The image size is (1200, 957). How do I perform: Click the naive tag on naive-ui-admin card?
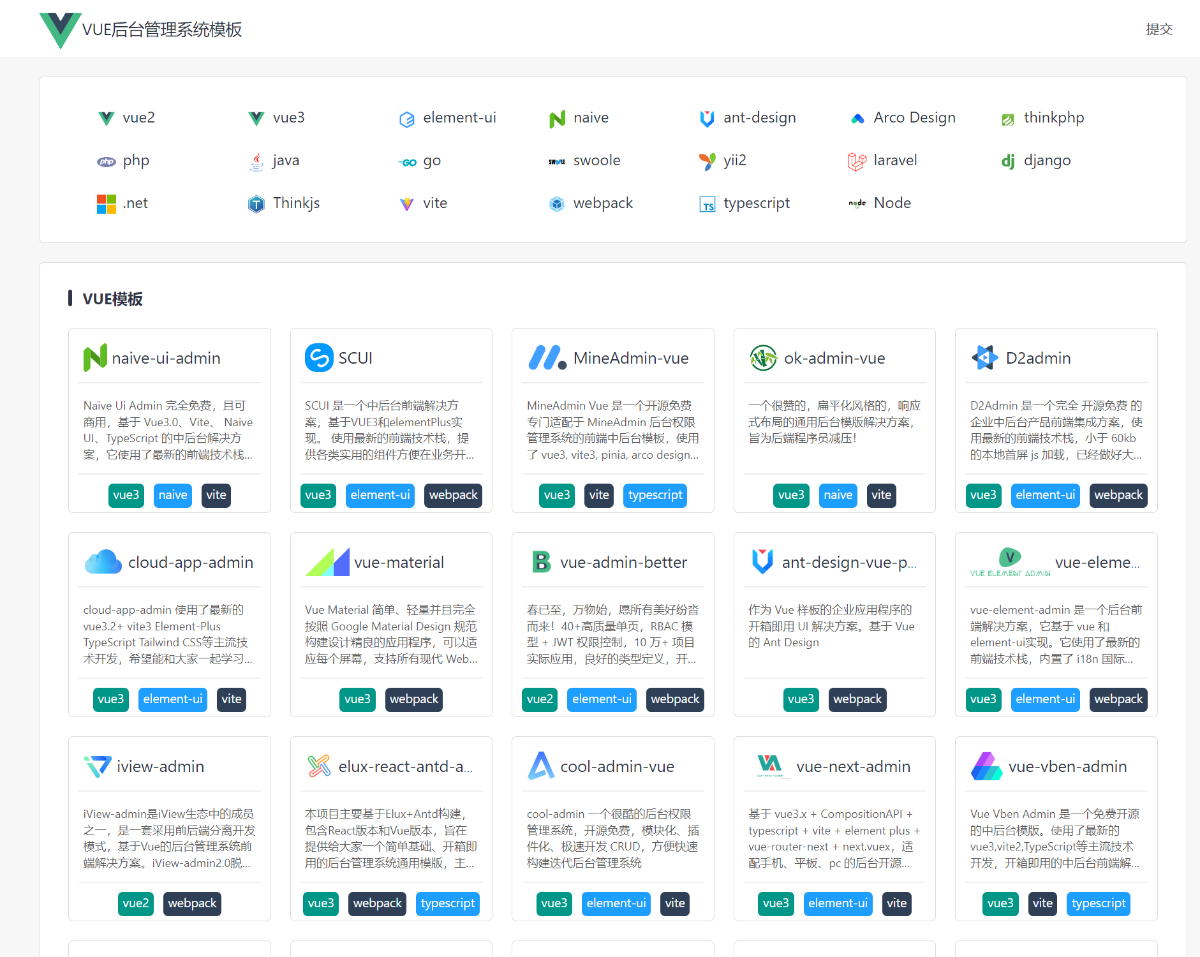point(173,495)
